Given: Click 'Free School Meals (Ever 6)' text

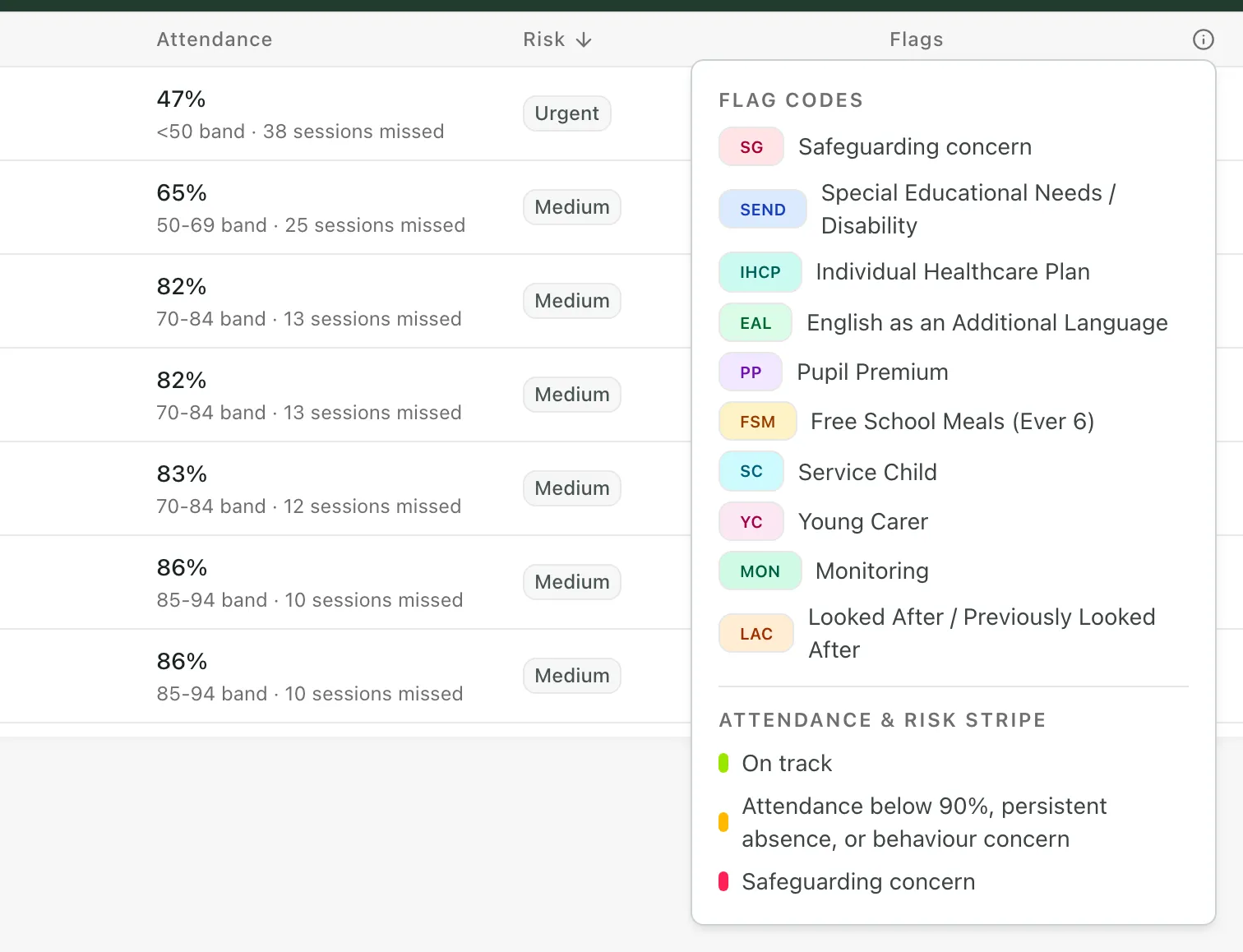Looking at the screenshot, I should [x=953, y=422].
